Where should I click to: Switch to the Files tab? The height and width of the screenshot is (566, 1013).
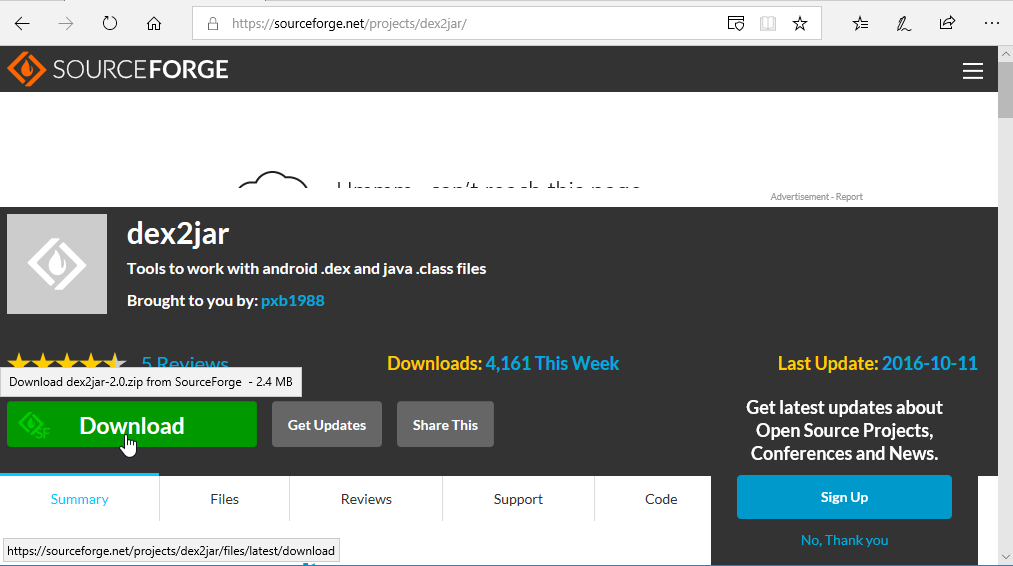[224, 499]
